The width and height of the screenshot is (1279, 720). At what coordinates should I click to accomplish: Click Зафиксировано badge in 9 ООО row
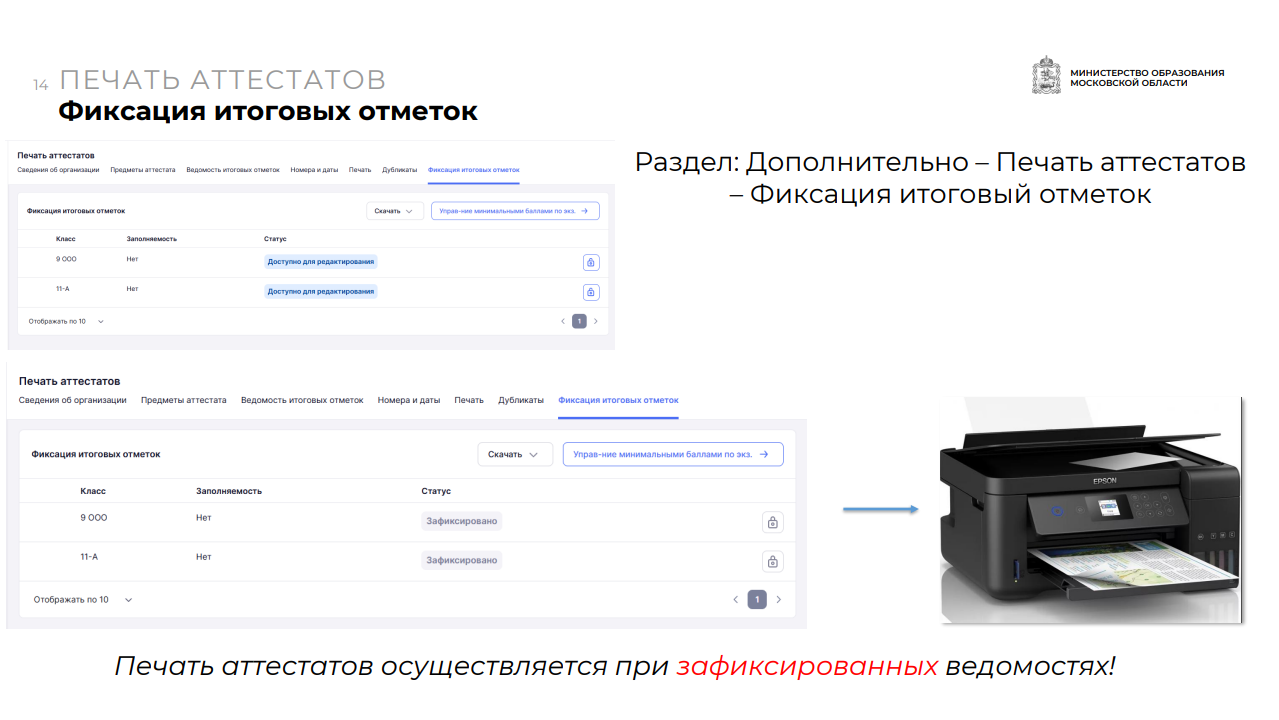point(462,521)
